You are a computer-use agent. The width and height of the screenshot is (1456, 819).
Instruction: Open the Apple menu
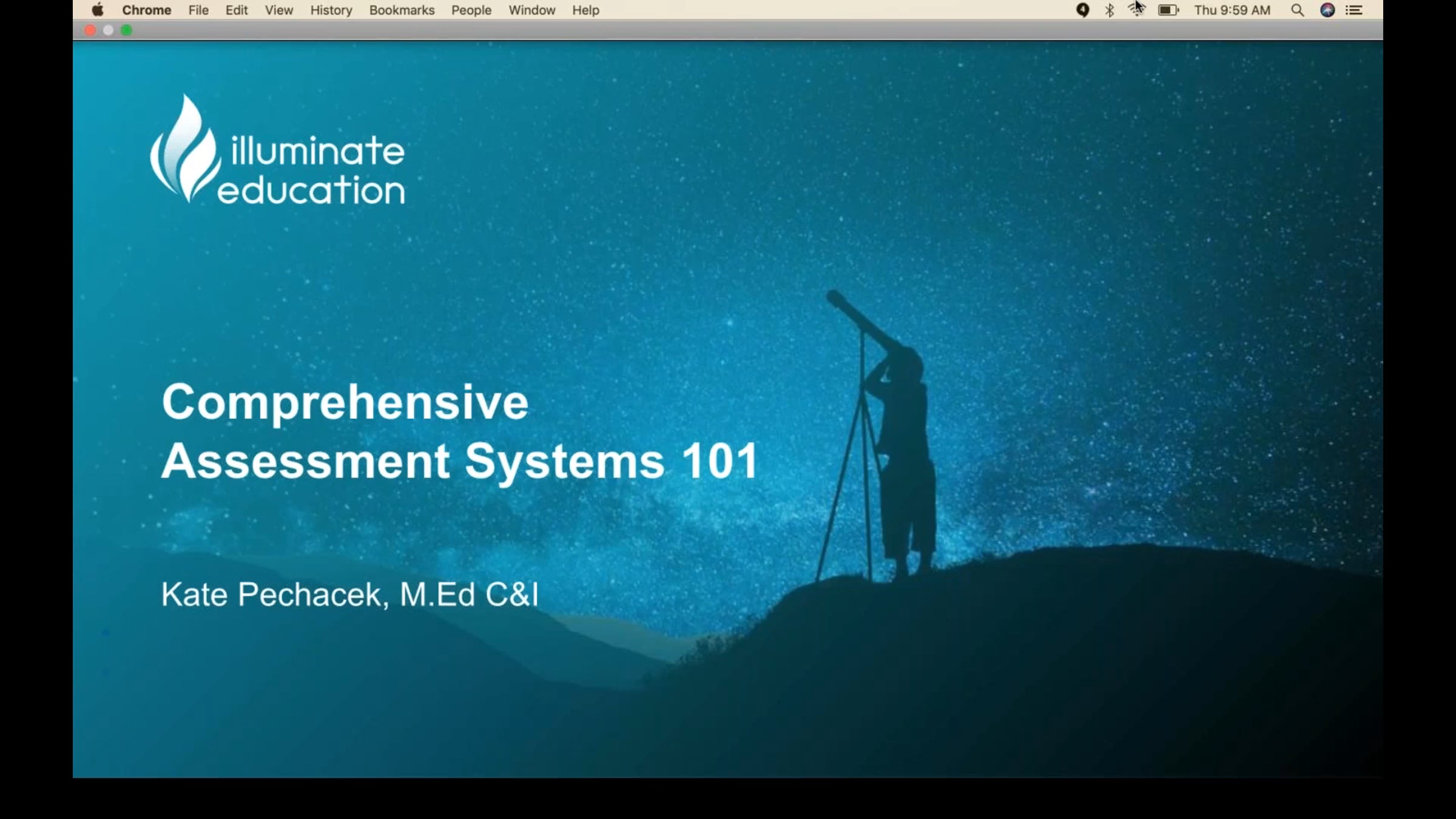click(x=98, y=10)
